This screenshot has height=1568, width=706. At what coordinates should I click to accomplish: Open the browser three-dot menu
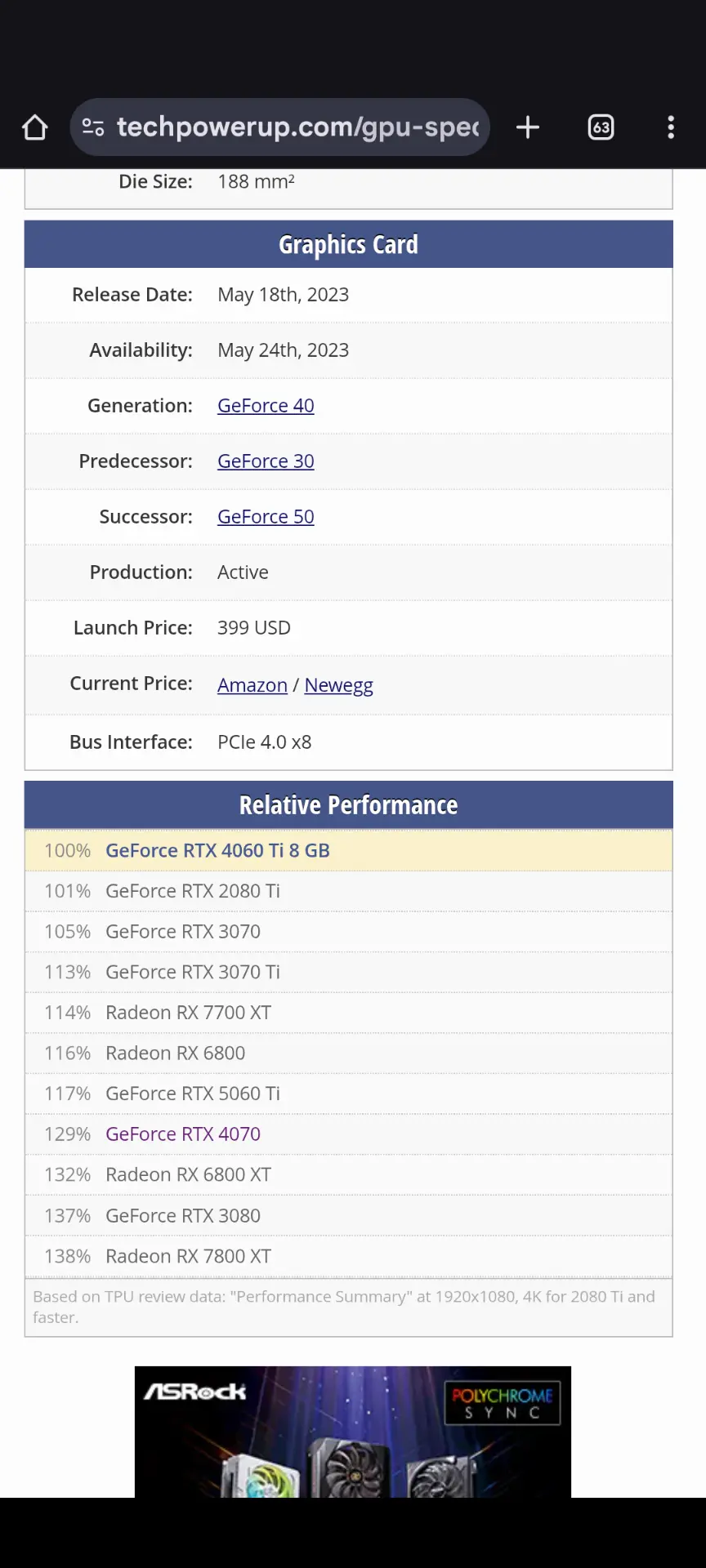coord(671,127)
